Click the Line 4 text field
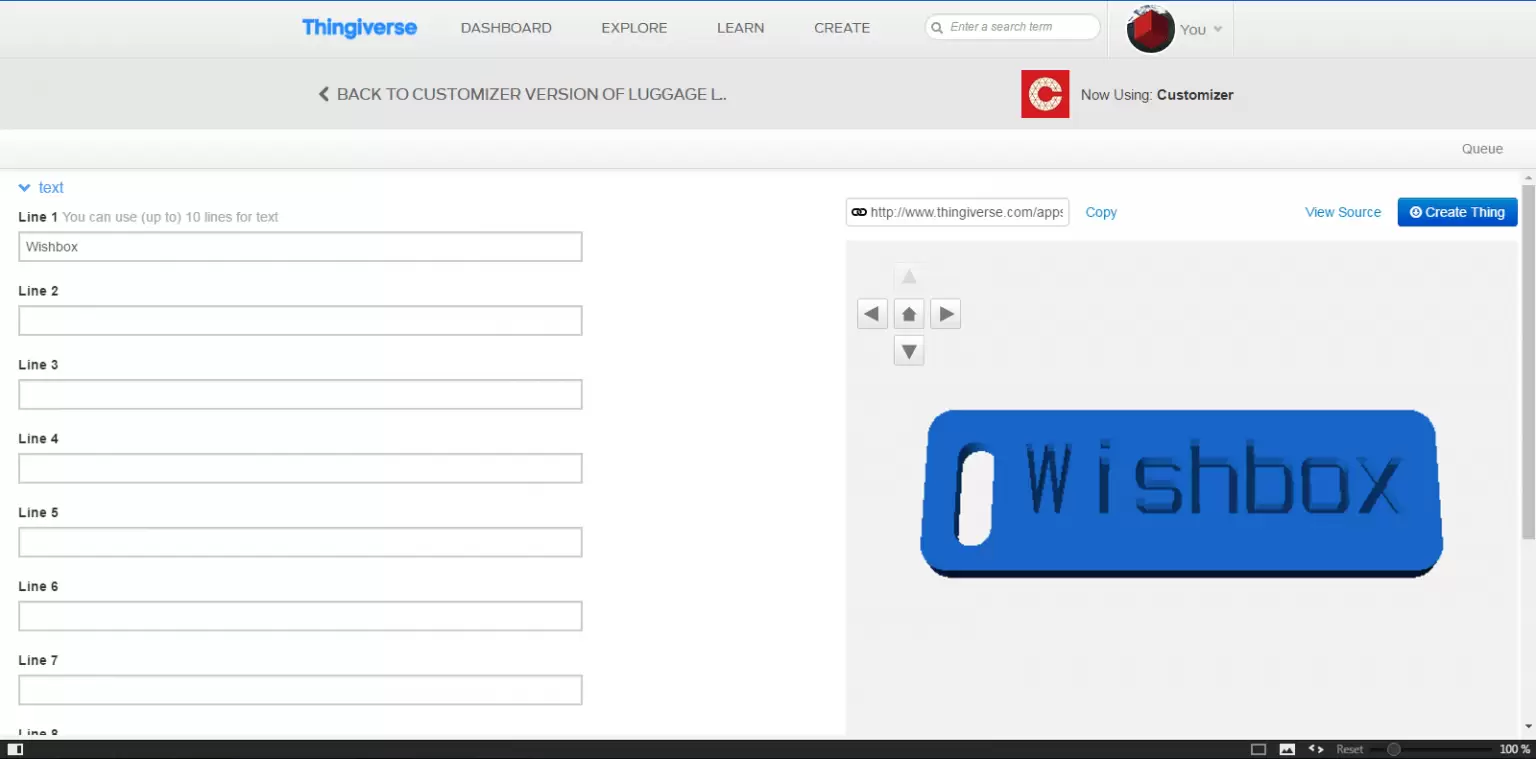This screenshot has width=1536, height=759. (300, 468)
